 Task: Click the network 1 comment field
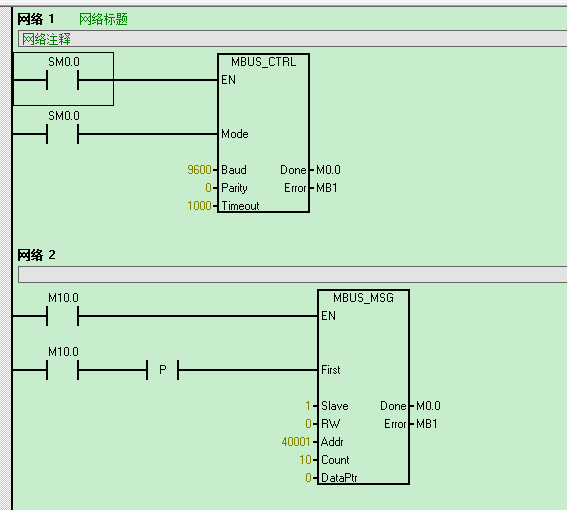[293, 39]
